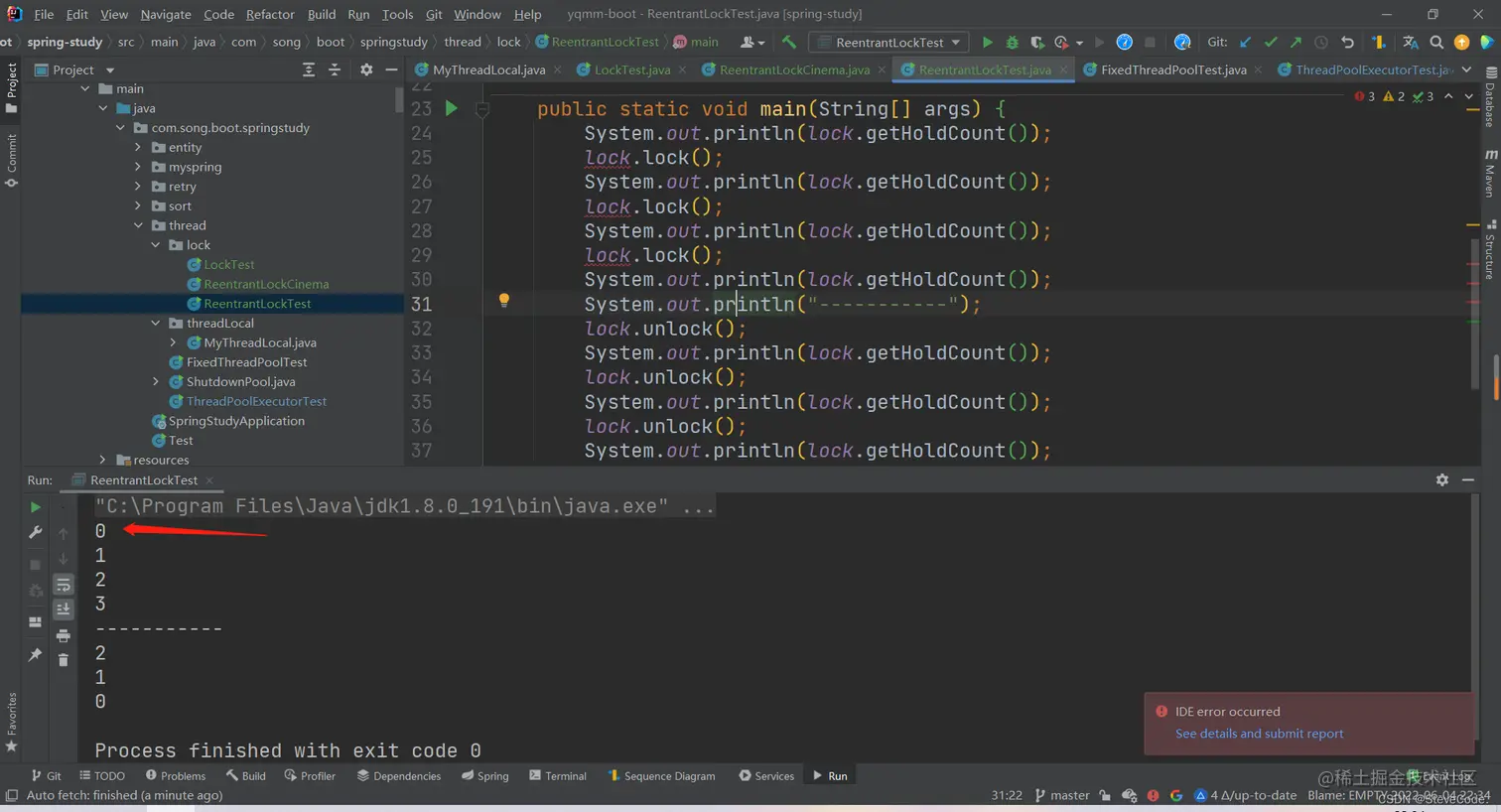This screenshot has width=1501, height=812.
Task: Rollback changes with the undo arrow icon
Action: coord(1347,43)
